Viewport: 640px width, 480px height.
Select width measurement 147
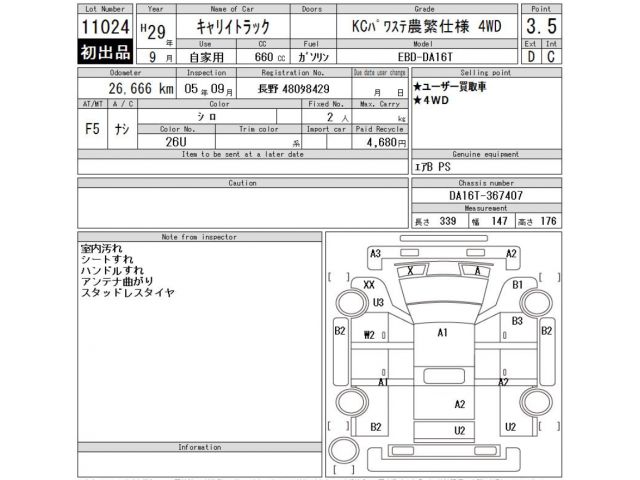(x=499, y=221)
